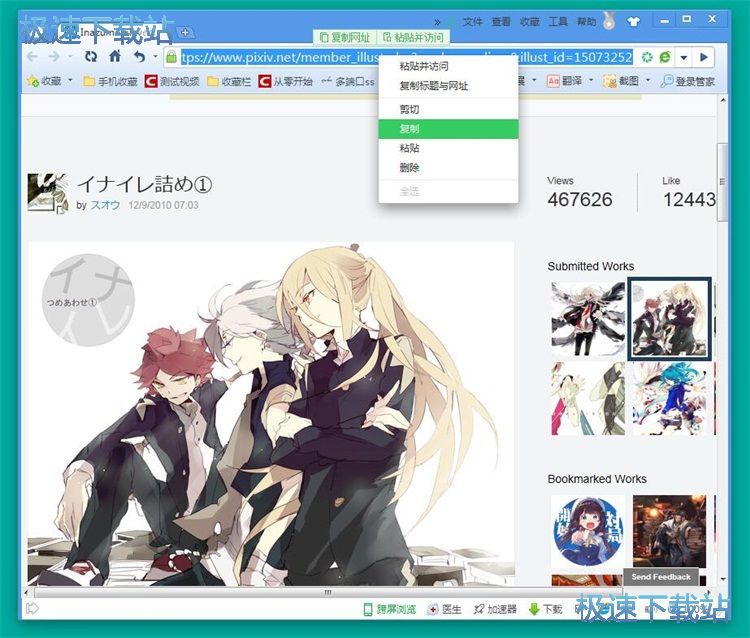750x638 pixels.
Task: Expand the 截图 dropdown arrow
Action: pyautogui.click(x=648, y=80)
